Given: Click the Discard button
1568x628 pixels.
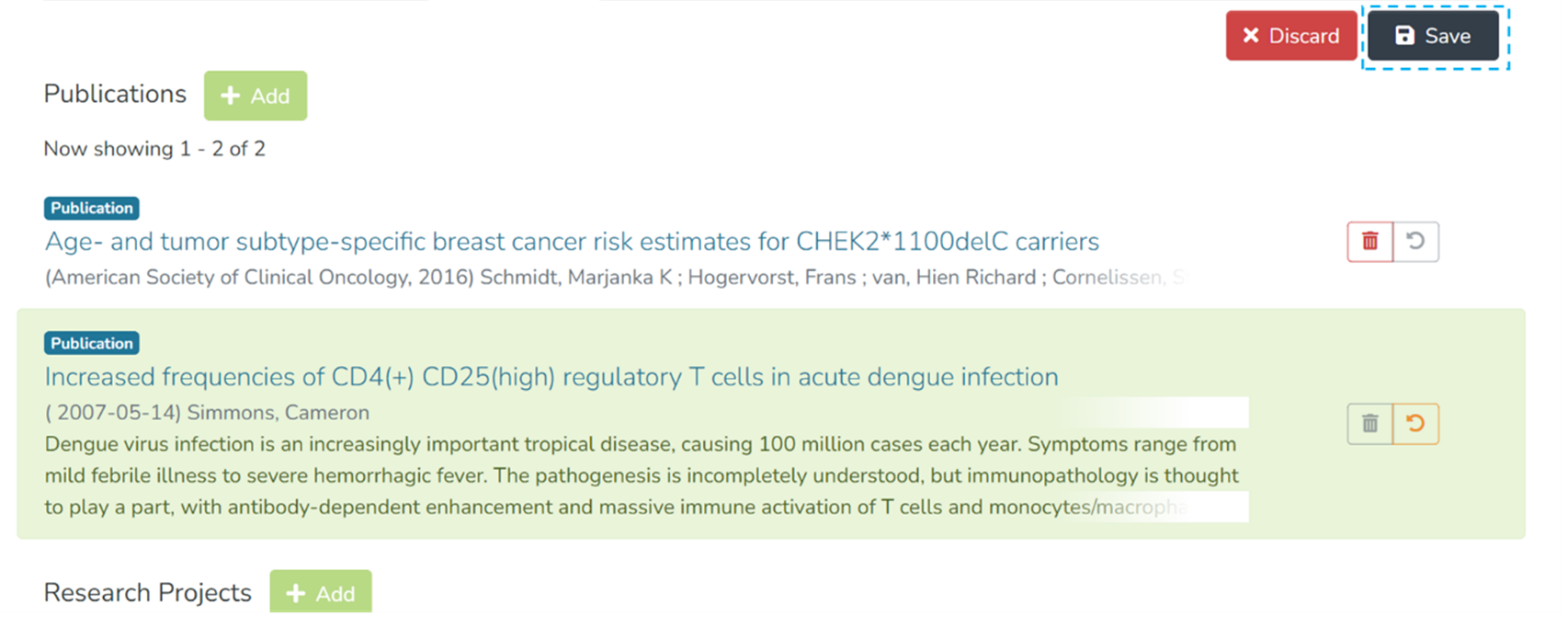Looking at the screenshot, I should pyautogui.click(x=1290, y=36).
